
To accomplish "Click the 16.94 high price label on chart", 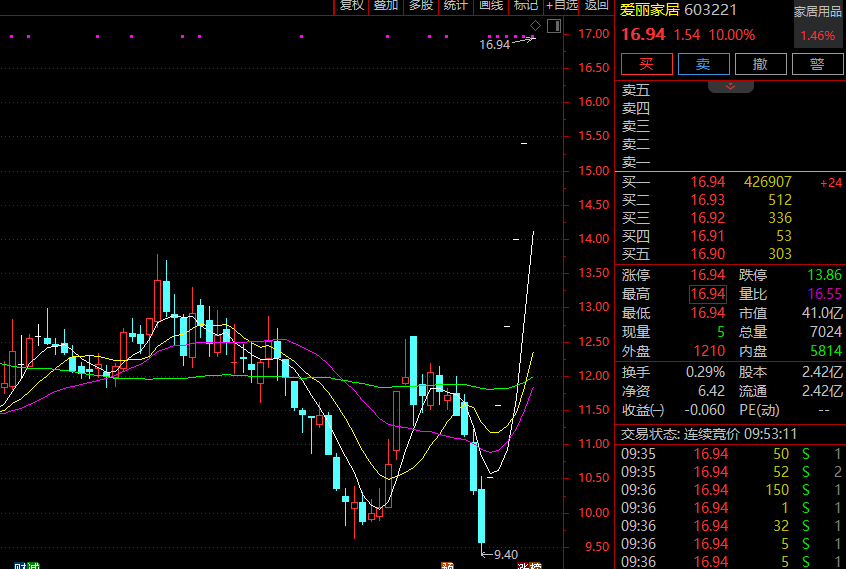I will [494, 45].
